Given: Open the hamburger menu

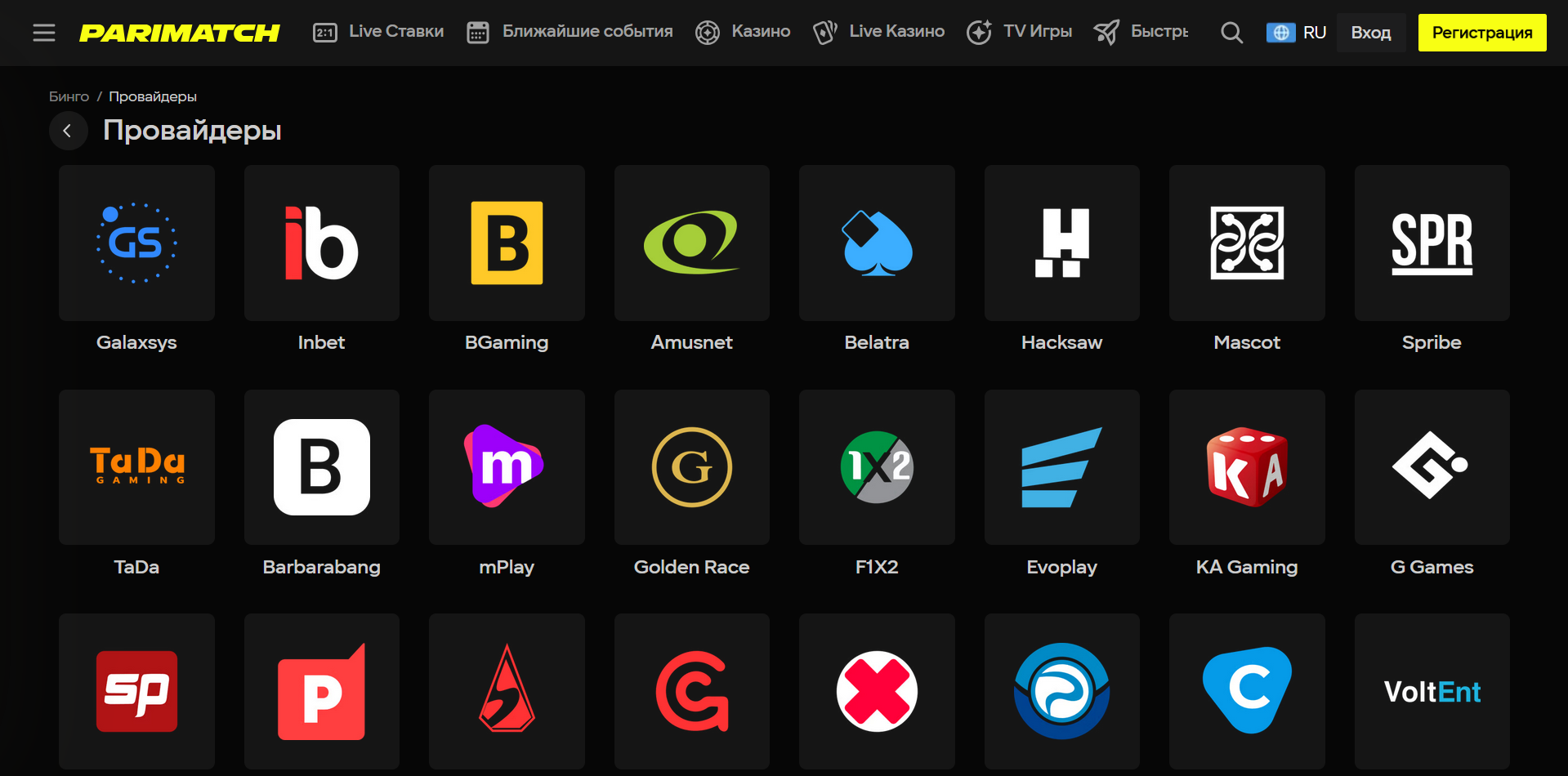Looking at the screenshot, I should [x=44, y=33].
